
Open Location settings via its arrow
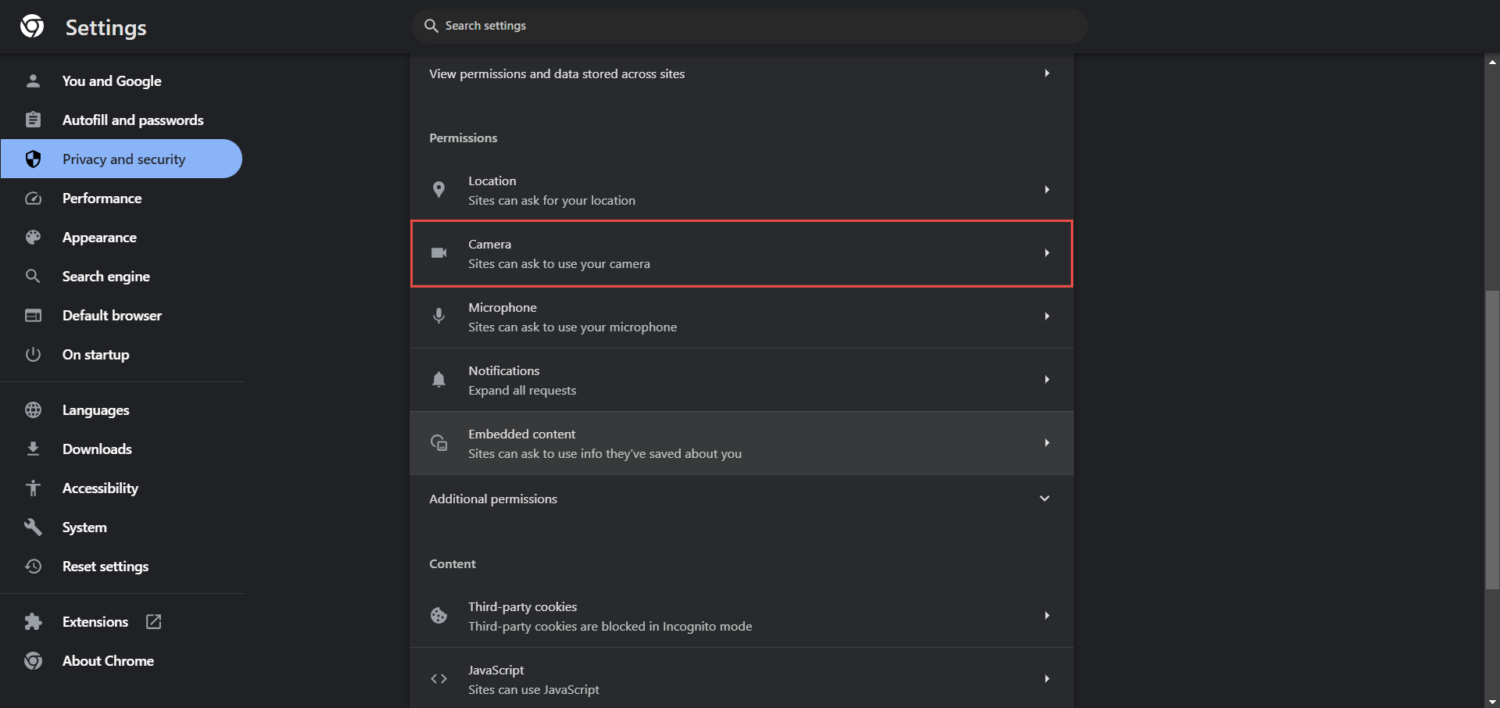tap(1047, 190)
